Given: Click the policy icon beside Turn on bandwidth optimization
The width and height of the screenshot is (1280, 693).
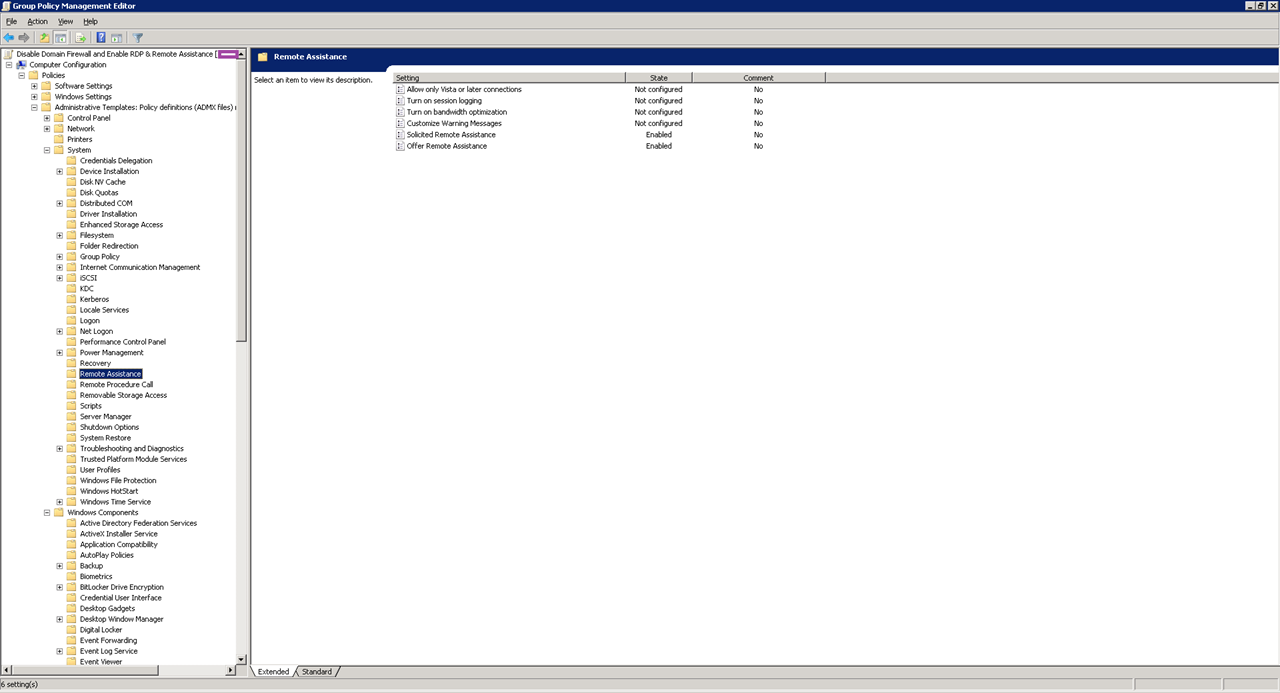Looking at the screenshot, I should point(400,112).
